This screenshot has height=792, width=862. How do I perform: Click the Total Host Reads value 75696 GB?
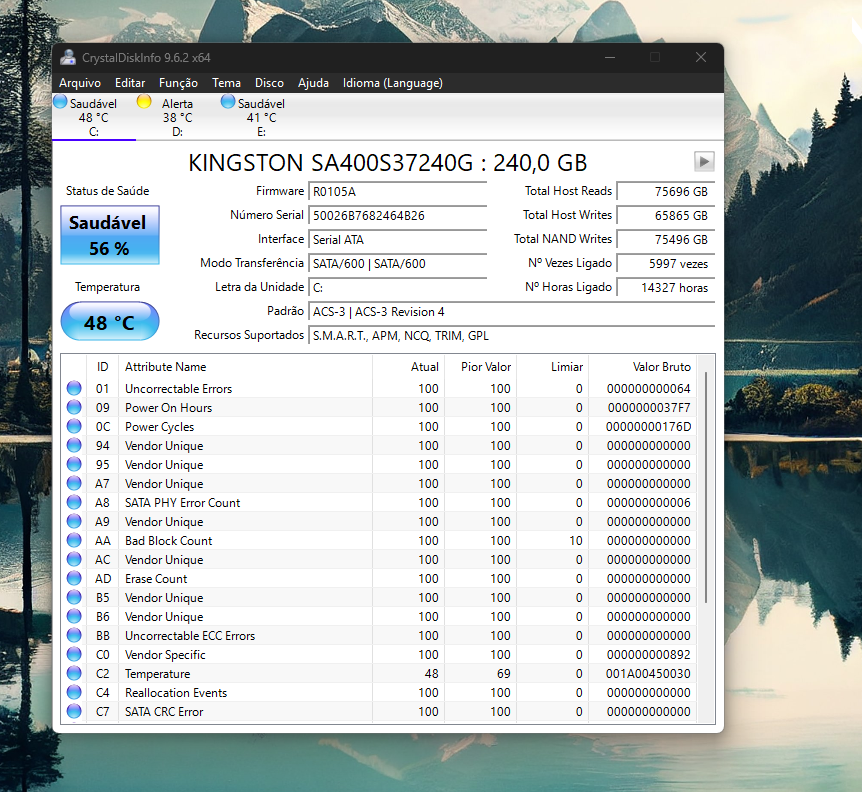(x=666, y=191)
